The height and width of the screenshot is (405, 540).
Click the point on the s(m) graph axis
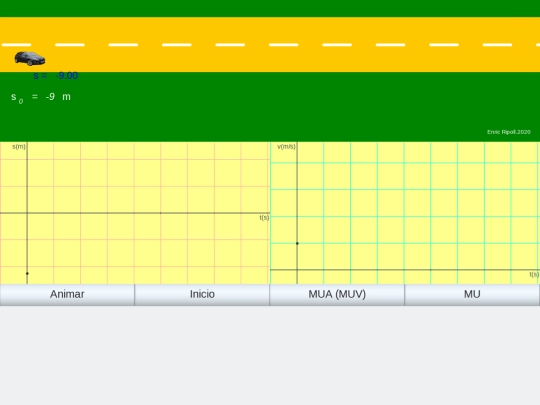point(27,273)
